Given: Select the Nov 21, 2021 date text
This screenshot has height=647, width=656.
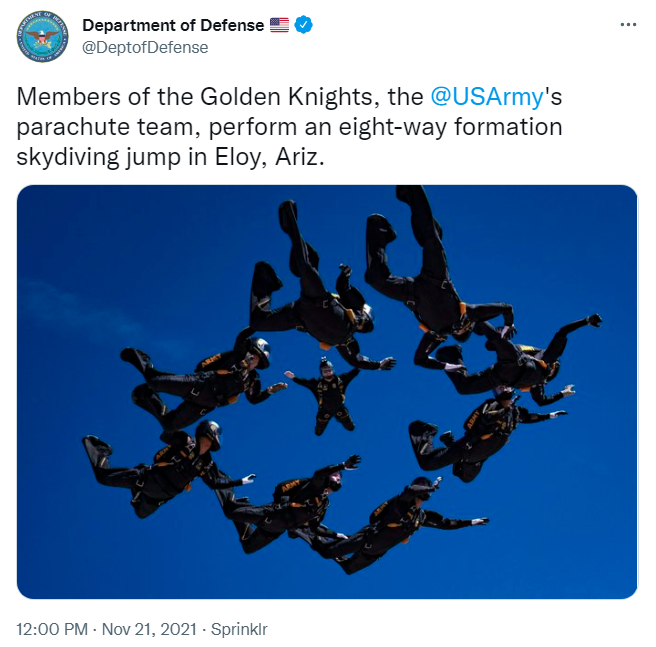Looking at the screenshot, I should (149, 629).
